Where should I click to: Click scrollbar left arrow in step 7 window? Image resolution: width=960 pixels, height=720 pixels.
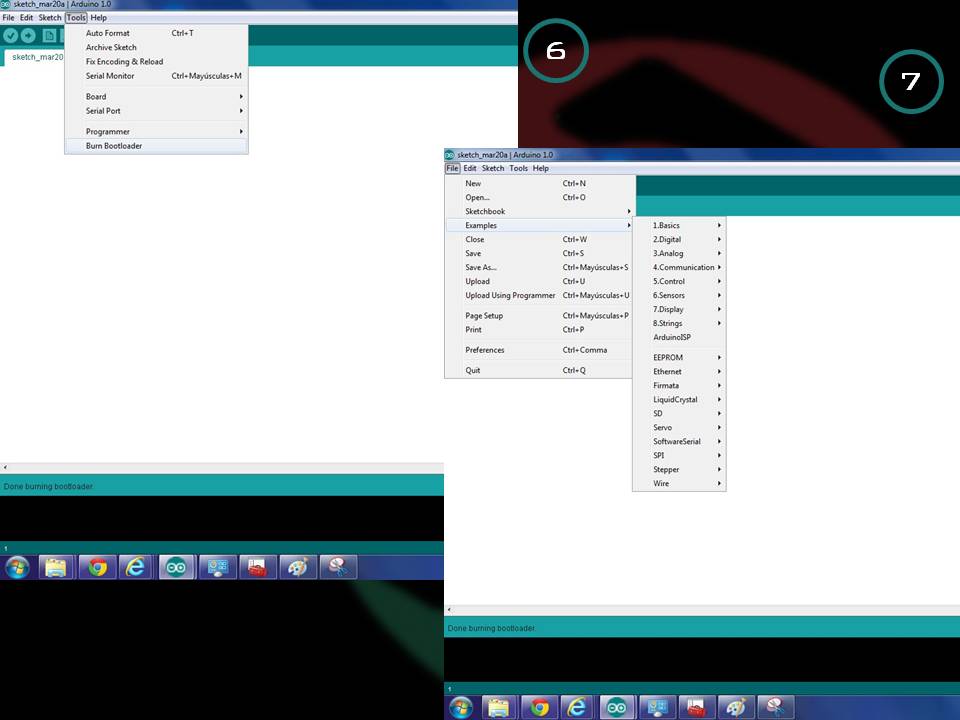coord(449,610)
